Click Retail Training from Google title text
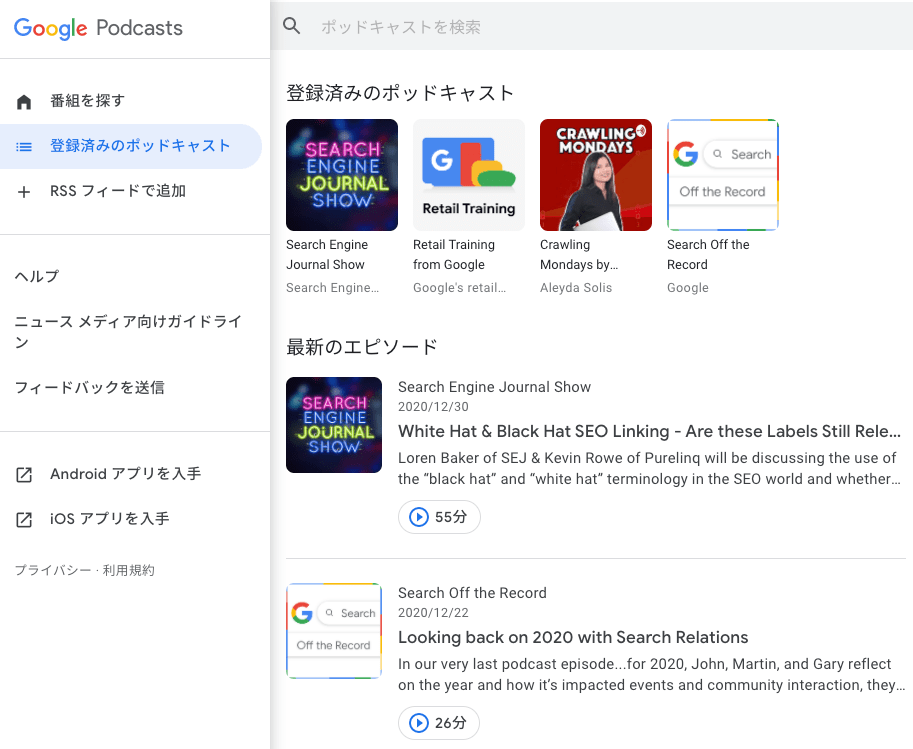The image size is (913, 749). point(454,255)
